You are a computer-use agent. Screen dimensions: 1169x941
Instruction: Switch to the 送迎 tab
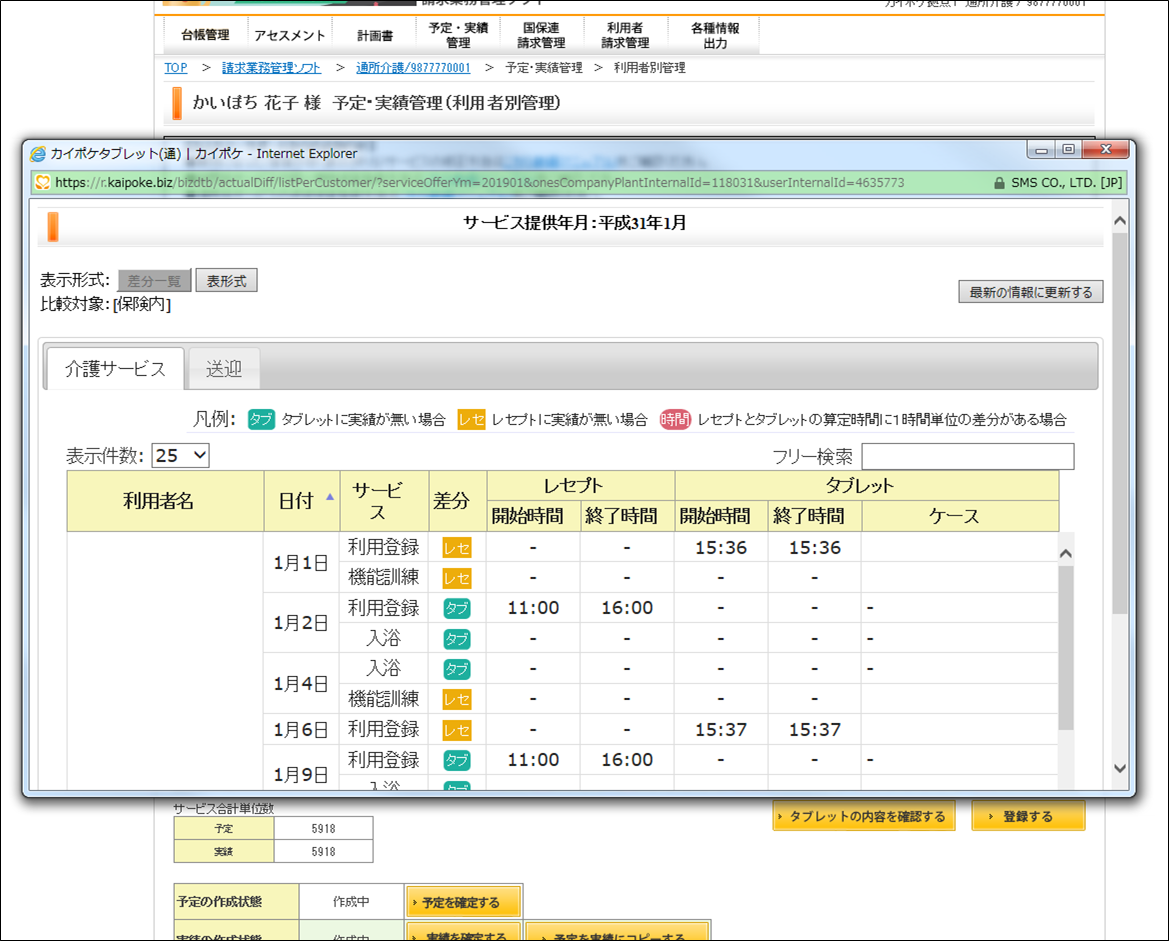coord(224,368)
